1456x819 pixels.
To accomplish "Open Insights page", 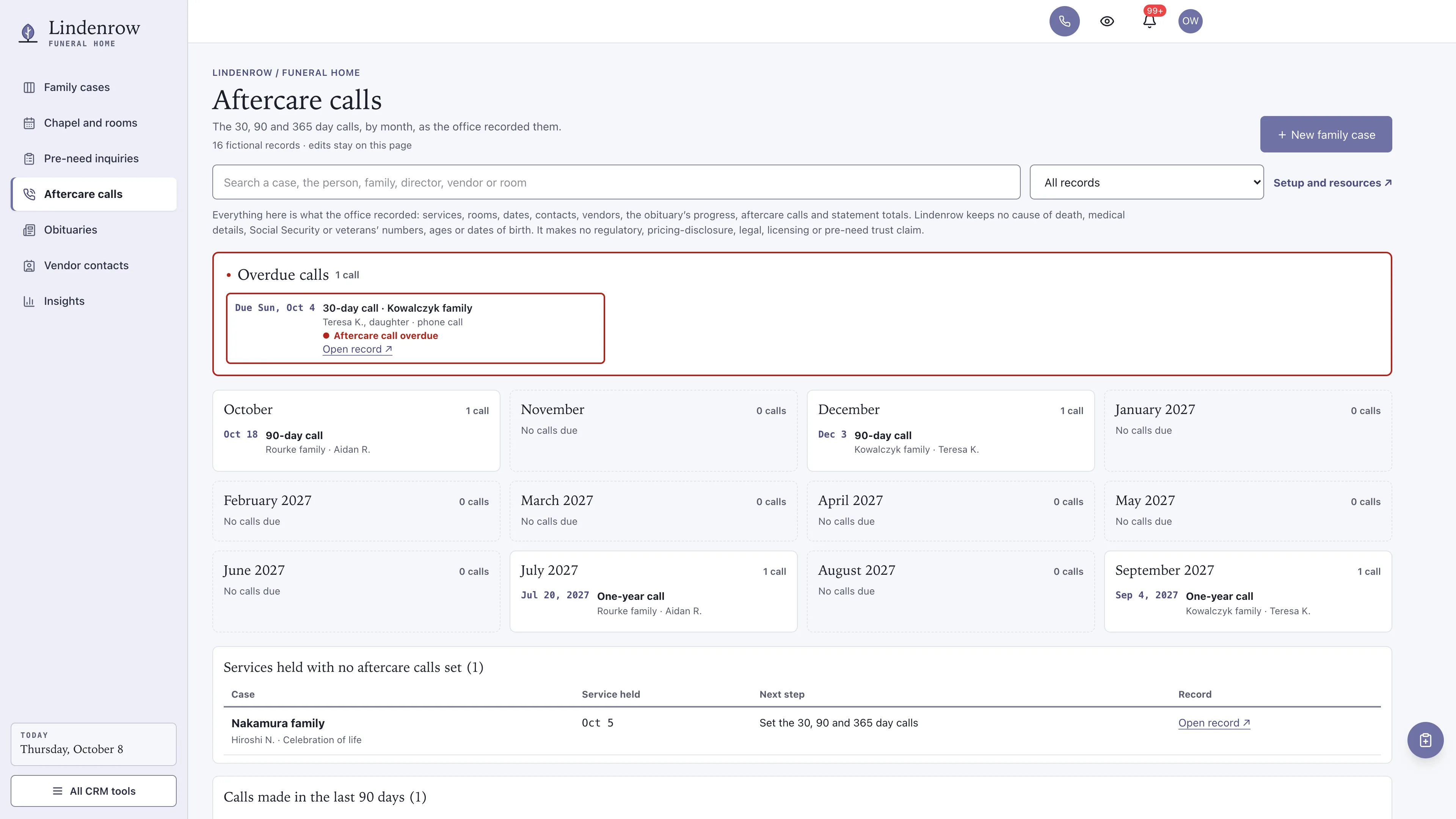I will (x=94, y=301).
